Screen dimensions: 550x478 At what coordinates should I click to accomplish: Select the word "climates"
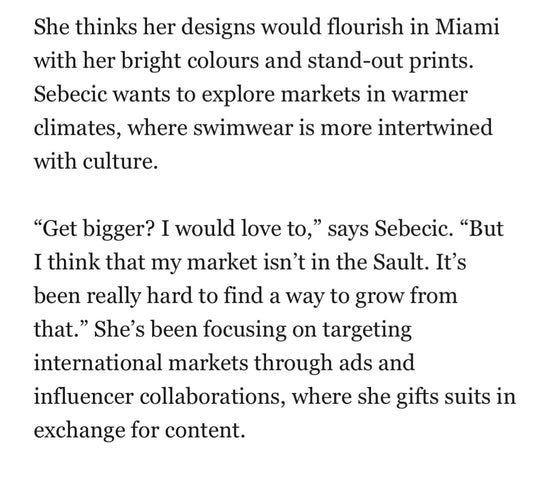(x=74, y=128)
